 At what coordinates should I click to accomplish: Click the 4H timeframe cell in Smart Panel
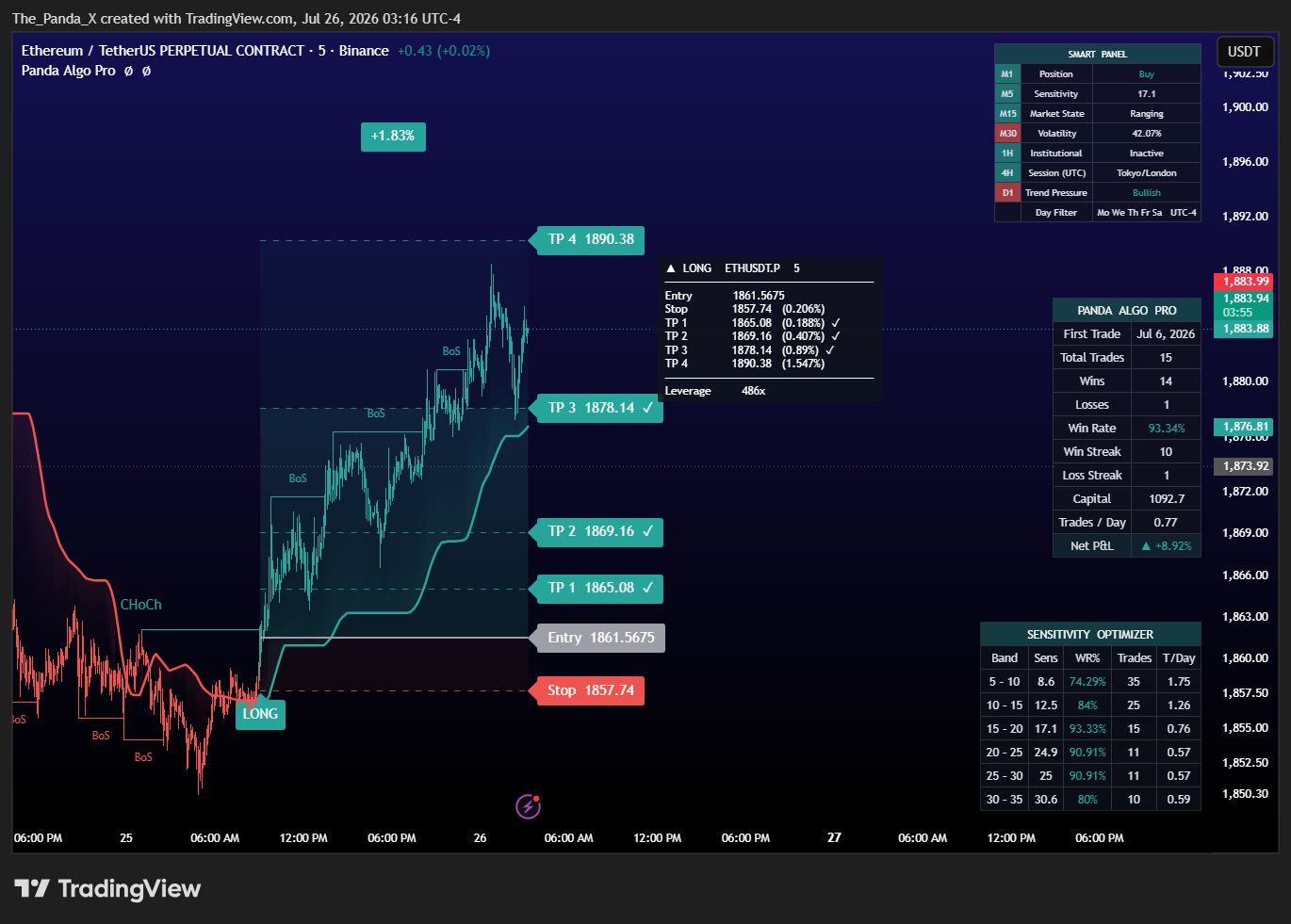pos(1007,172)
